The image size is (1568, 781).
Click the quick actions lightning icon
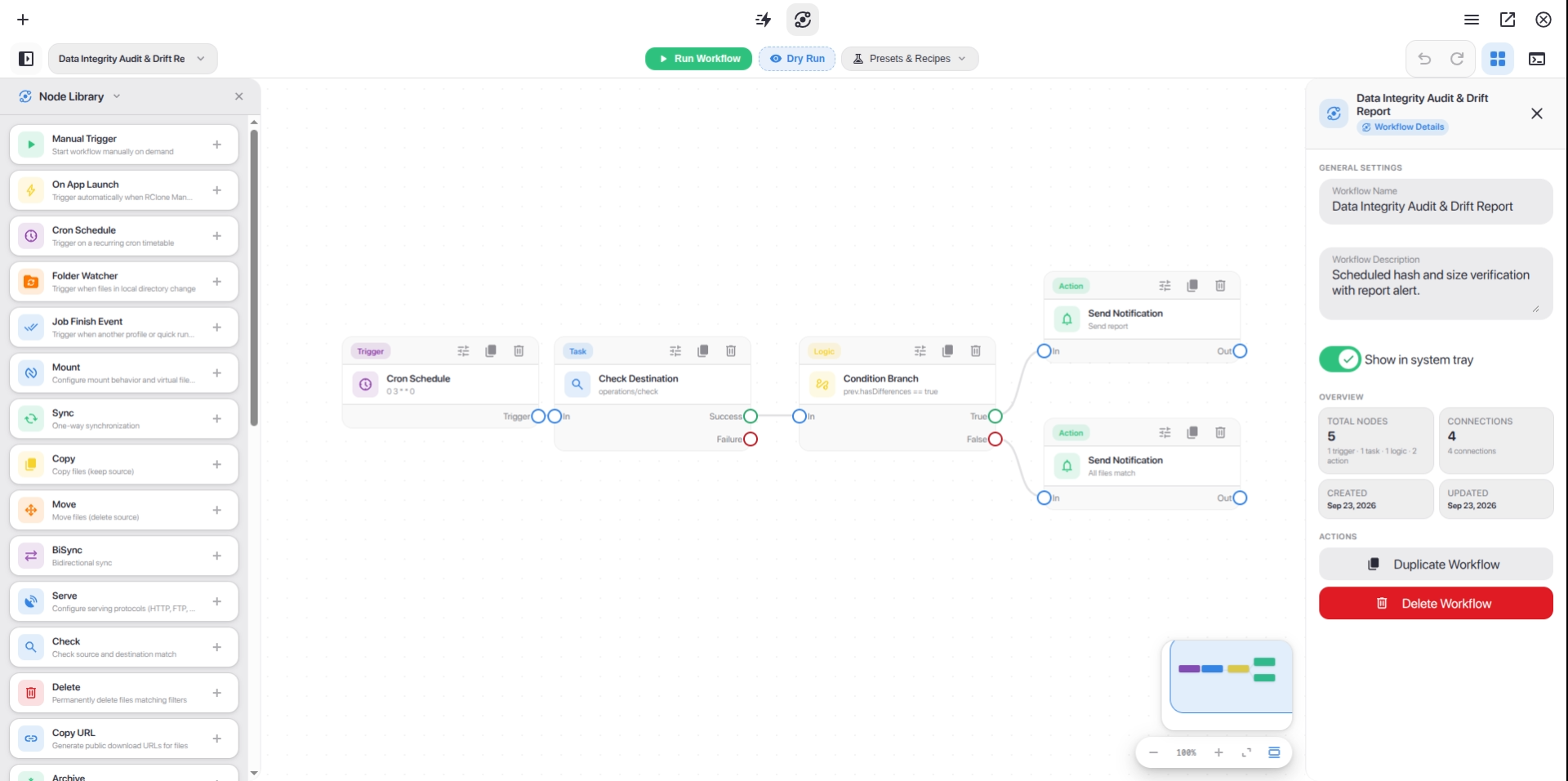(x=764, y=20)
